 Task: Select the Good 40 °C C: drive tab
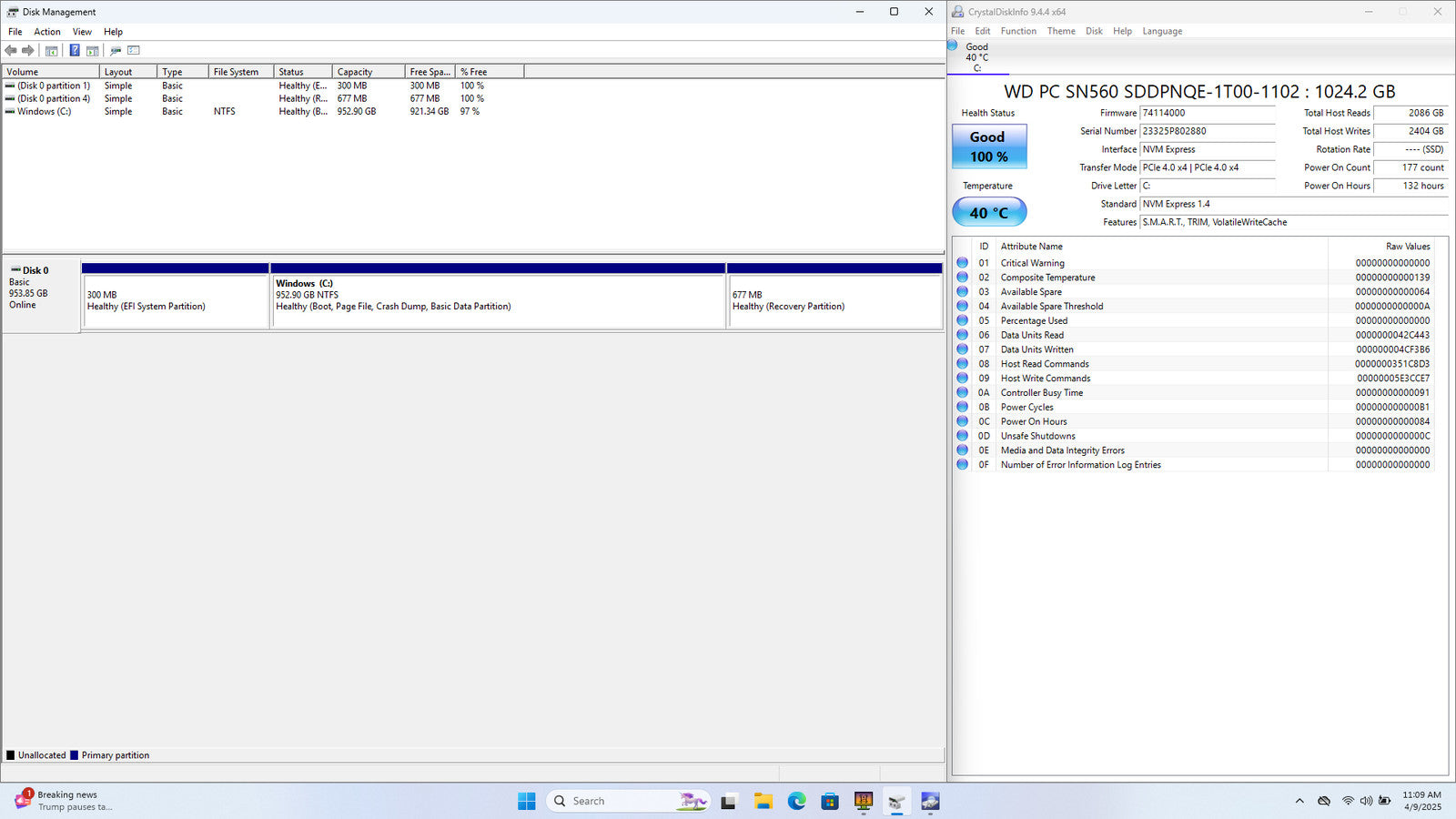tap(977, 56)
